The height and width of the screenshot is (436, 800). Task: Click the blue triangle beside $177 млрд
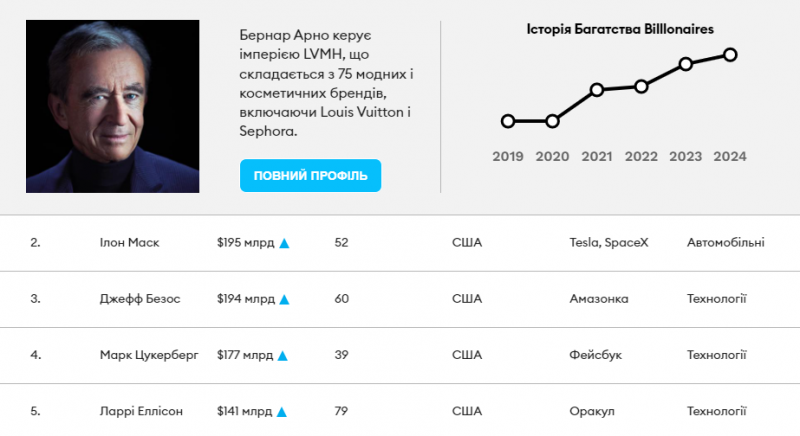click(x=284, y=355)
